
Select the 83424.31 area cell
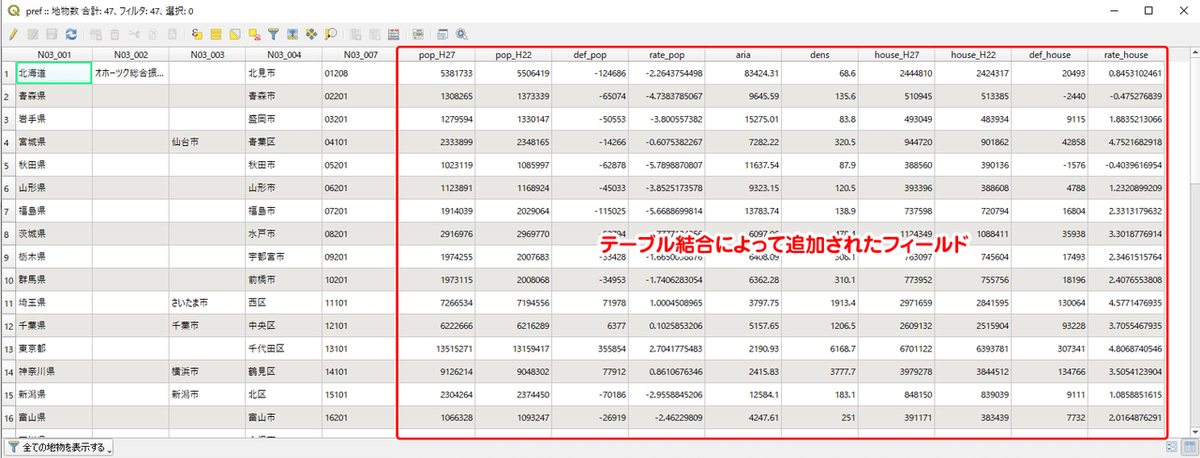(743, 73)
